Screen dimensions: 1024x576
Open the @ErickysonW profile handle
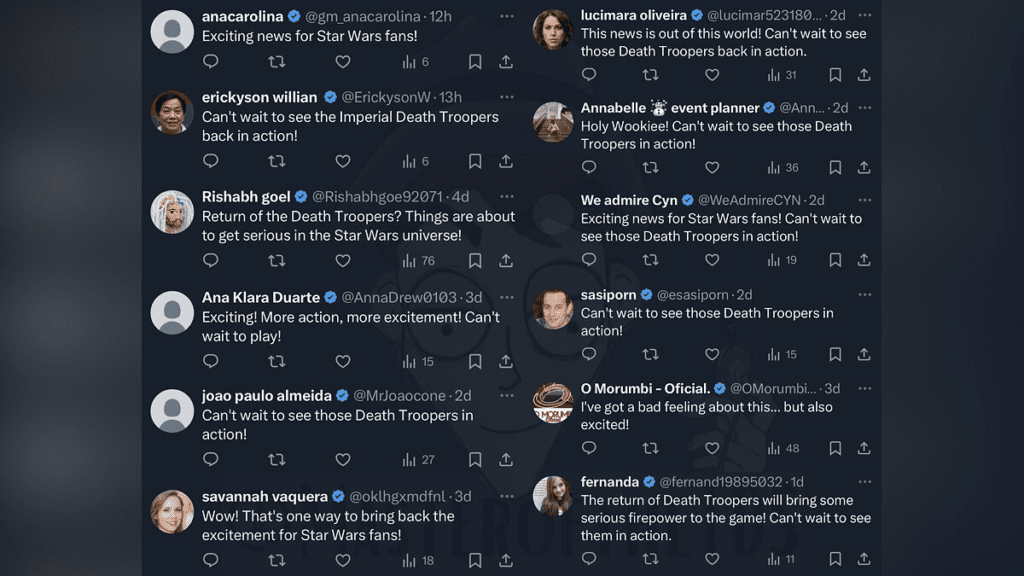(387, 97)
